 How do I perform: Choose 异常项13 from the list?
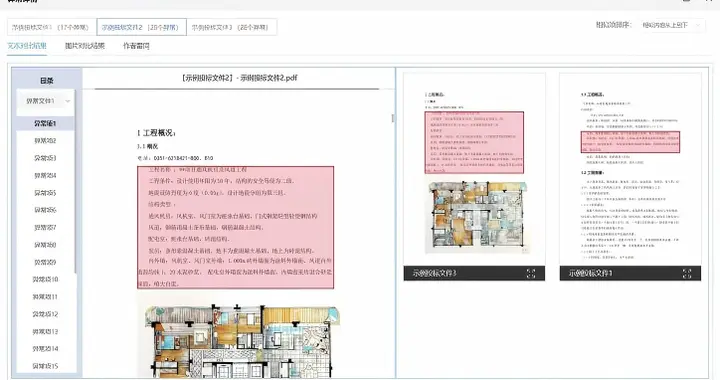(x=45, y=332)
